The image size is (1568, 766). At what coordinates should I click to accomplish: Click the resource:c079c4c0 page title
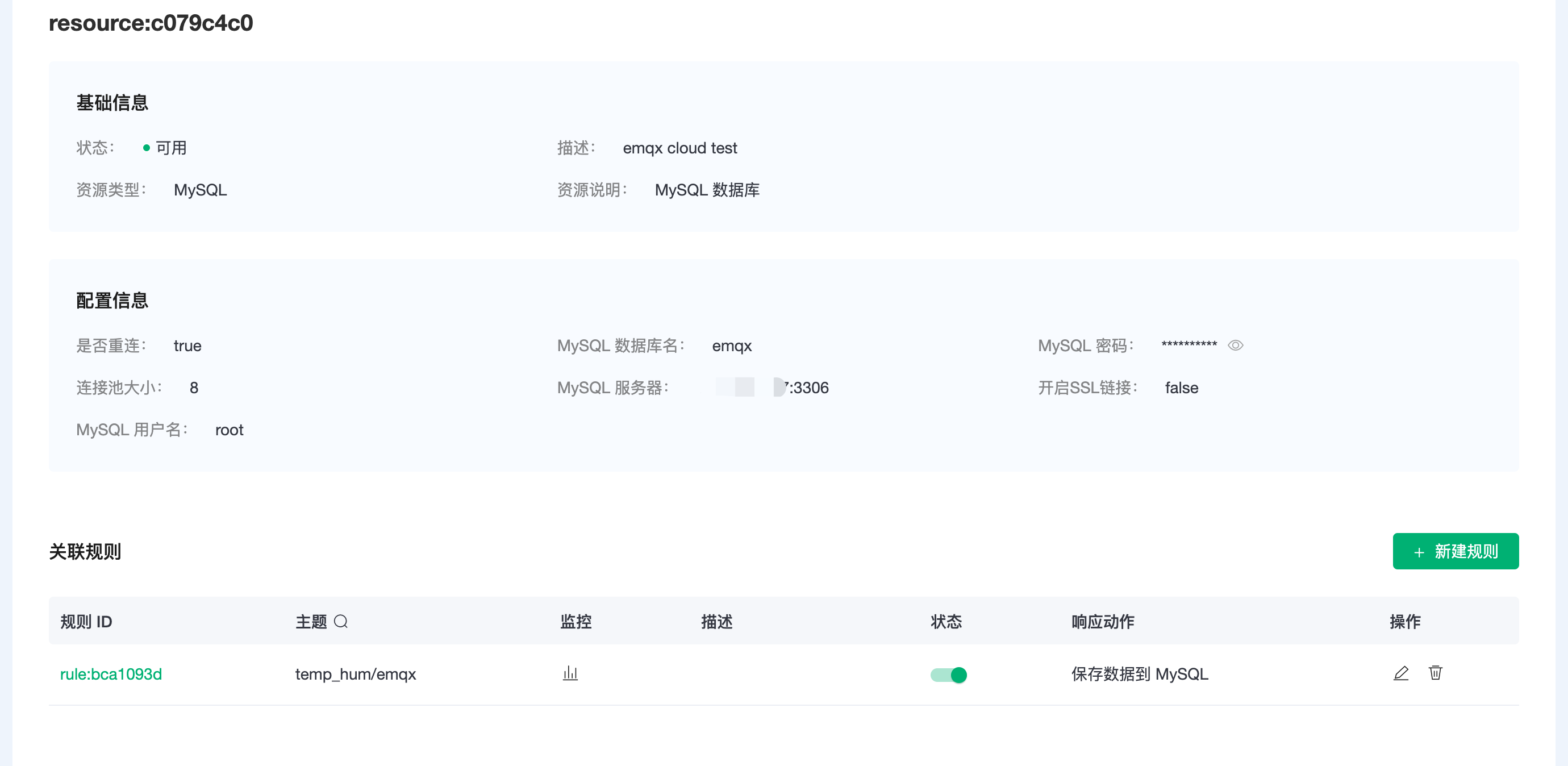[151, 23]
